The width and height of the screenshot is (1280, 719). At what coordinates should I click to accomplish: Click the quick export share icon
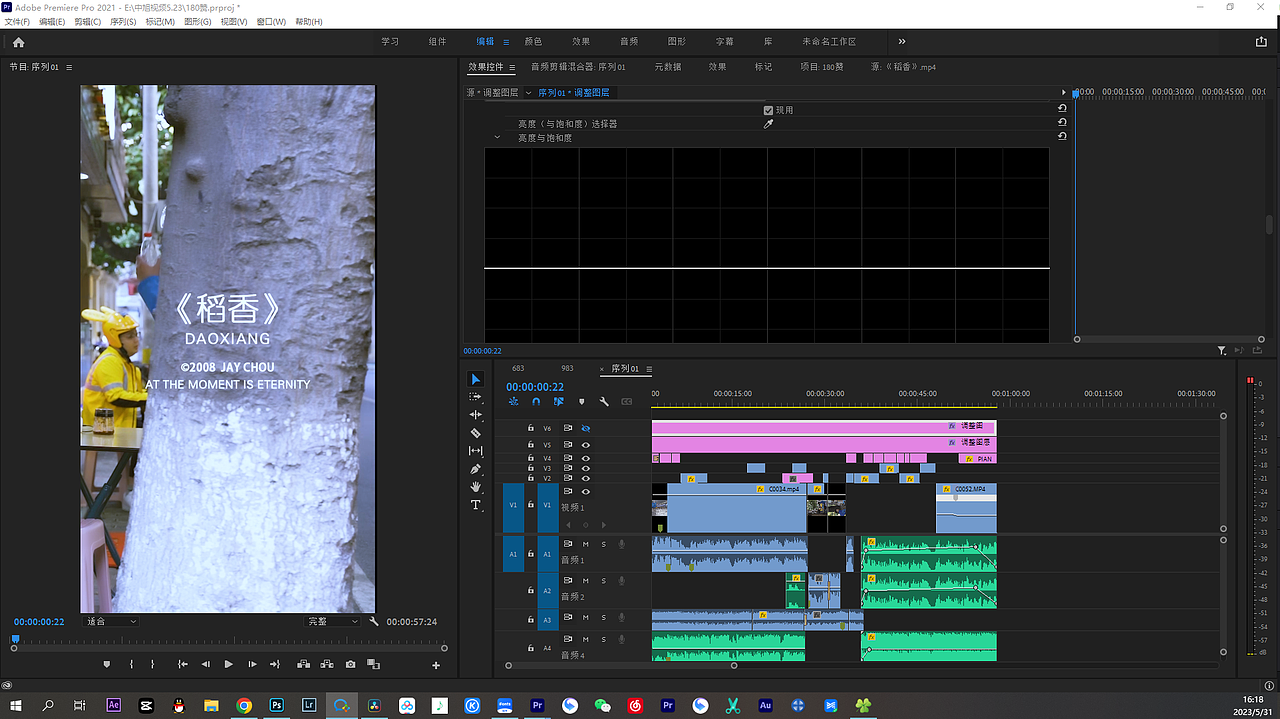(1261, 42)
